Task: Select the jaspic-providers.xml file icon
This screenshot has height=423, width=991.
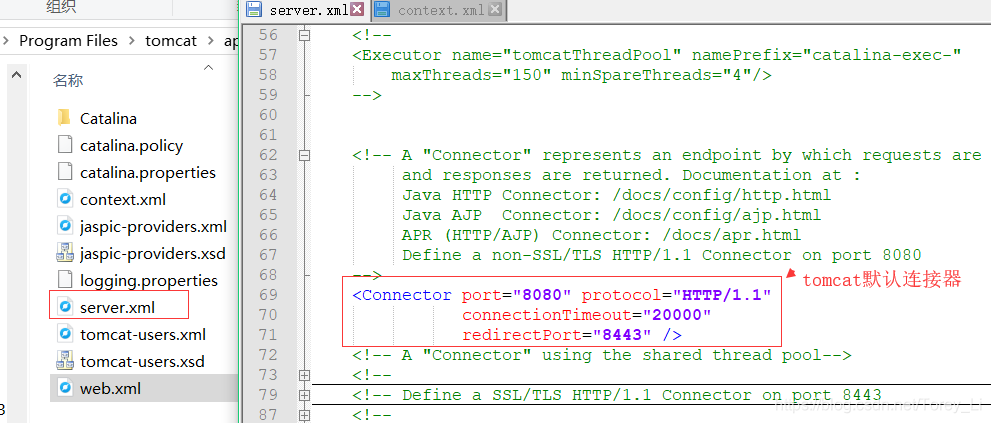Action: click(x=65, y=226)
